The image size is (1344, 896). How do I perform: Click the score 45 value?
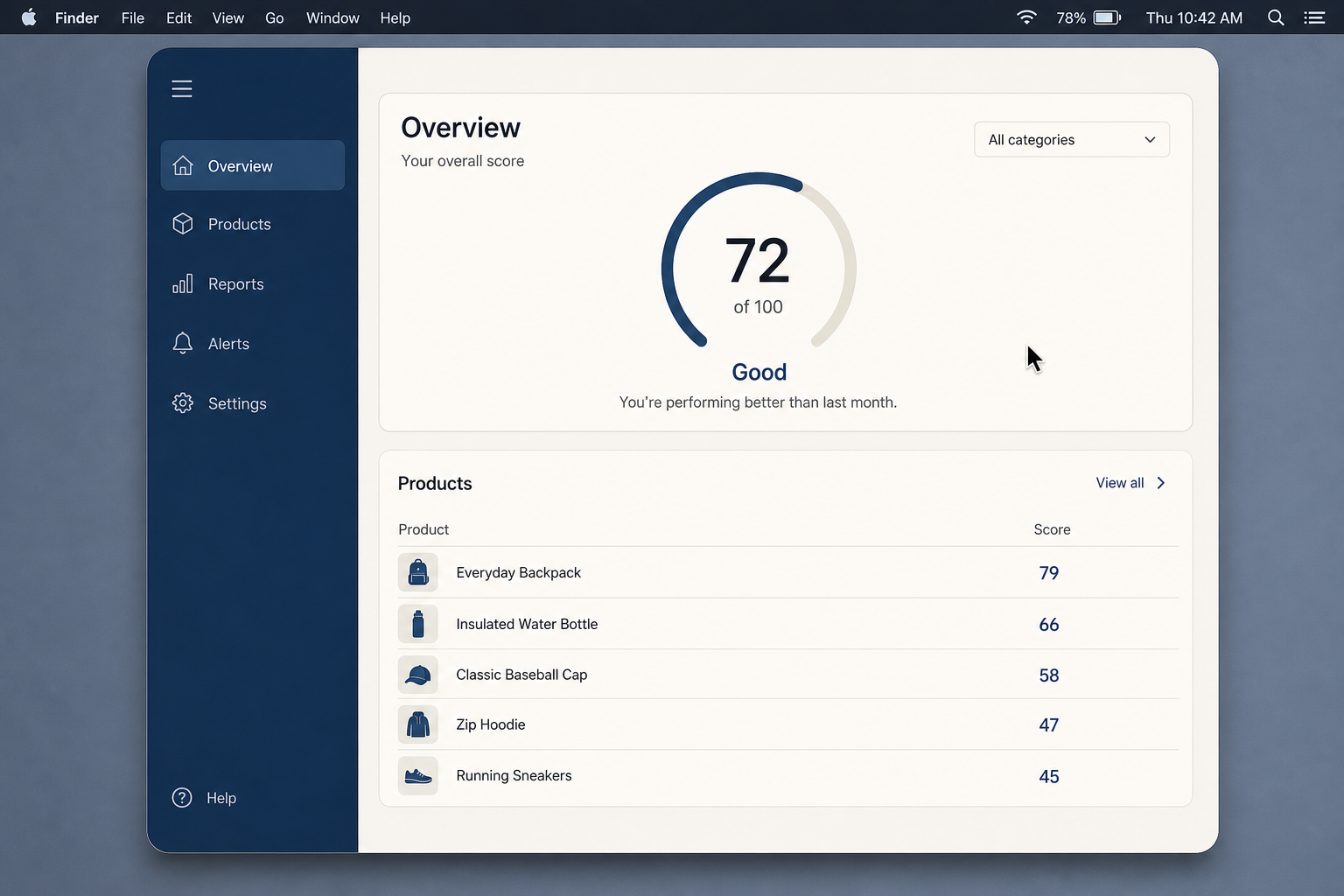(x=1049, y=777)
